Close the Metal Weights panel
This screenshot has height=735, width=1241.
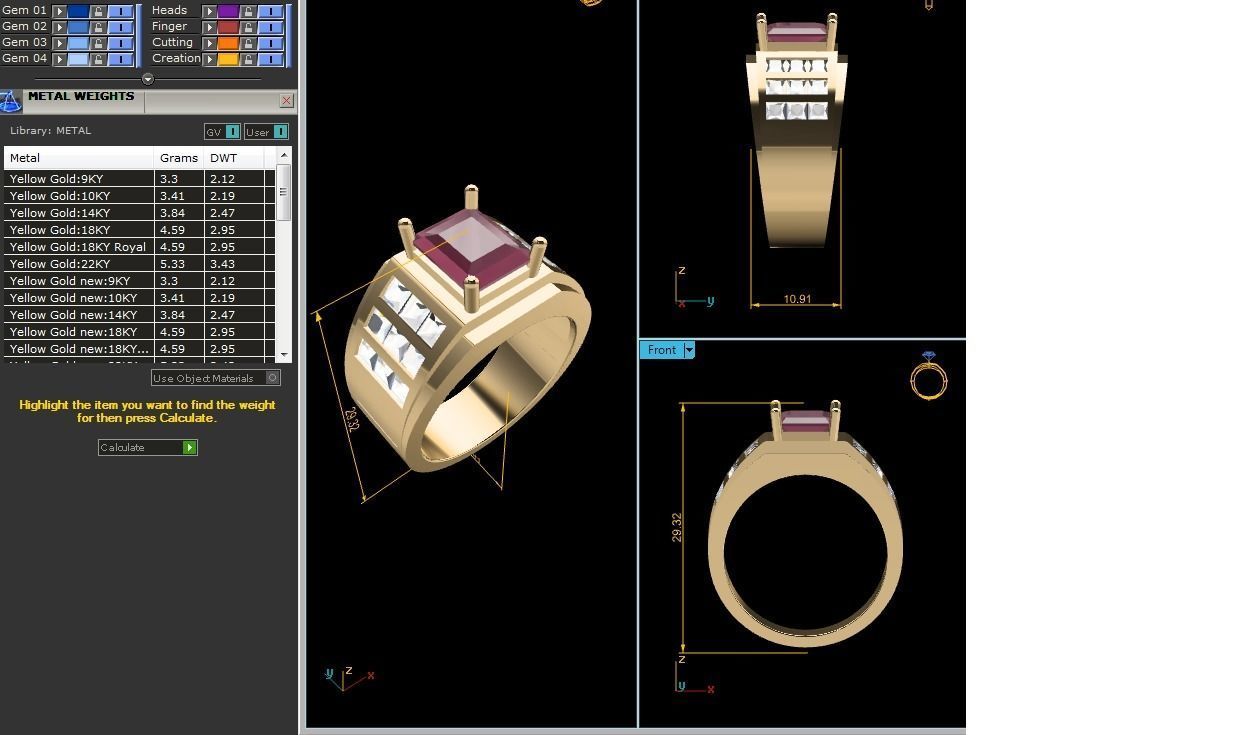coord(286,101)
